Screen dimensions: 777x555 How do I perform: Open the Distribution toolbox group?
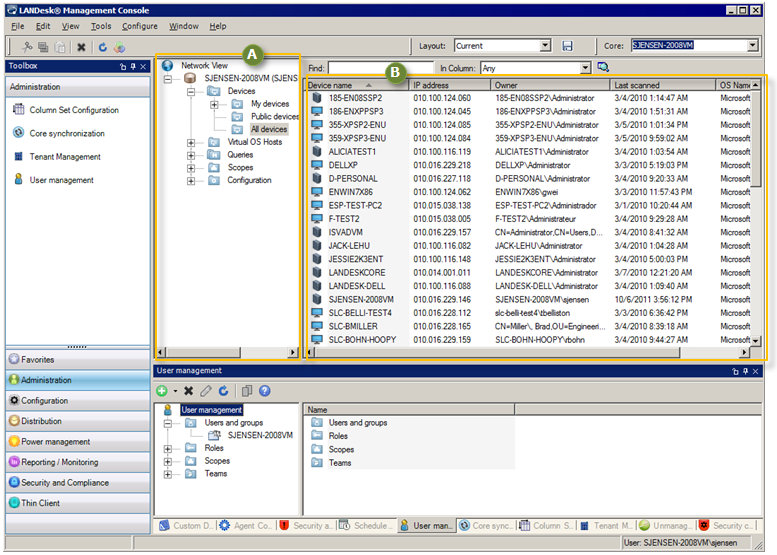78,421
